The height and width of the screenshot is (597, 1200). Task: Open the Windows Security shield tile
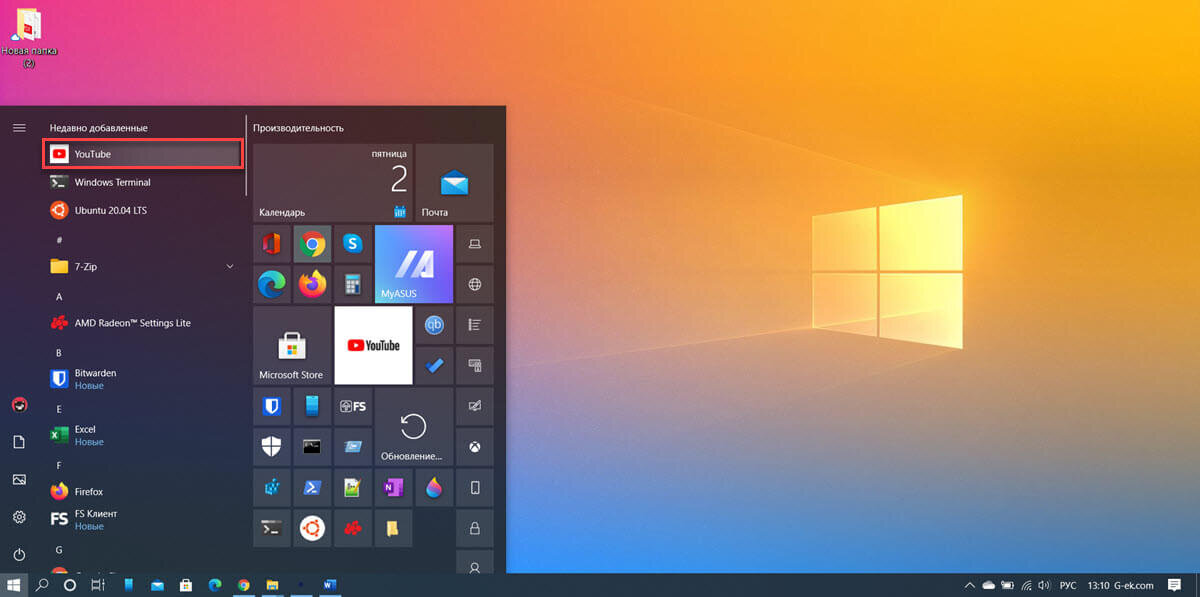(272, 447)
